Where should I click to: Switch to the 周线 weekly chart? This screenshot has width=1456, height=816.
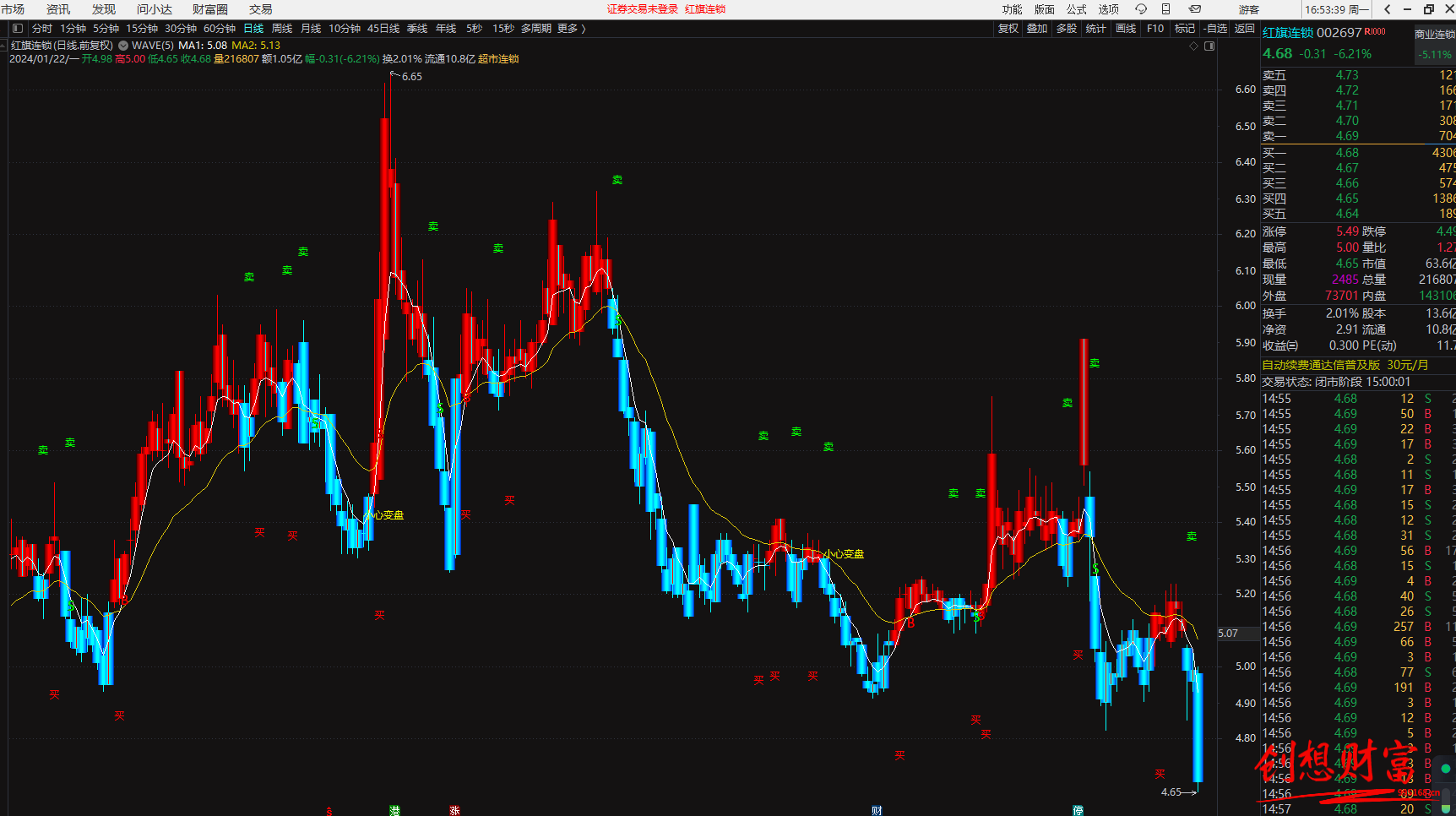282,29
